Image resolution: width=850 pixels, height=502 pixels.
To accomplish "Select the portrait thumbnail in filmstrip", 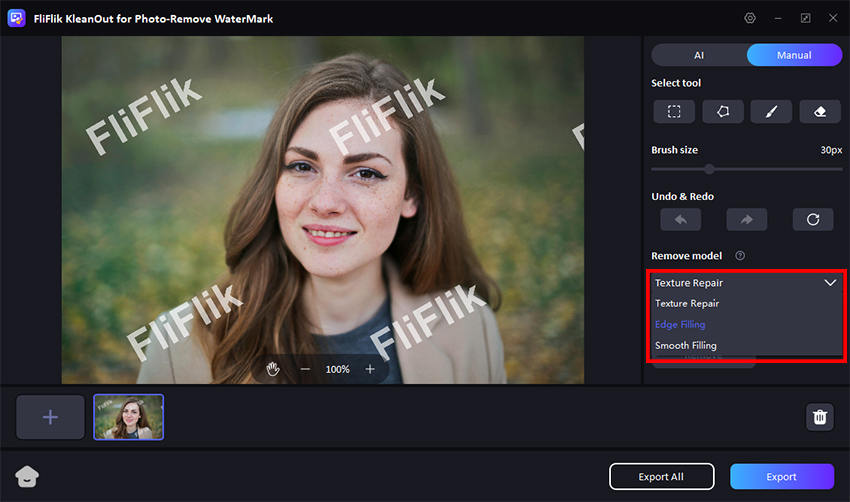I will 129,417.
